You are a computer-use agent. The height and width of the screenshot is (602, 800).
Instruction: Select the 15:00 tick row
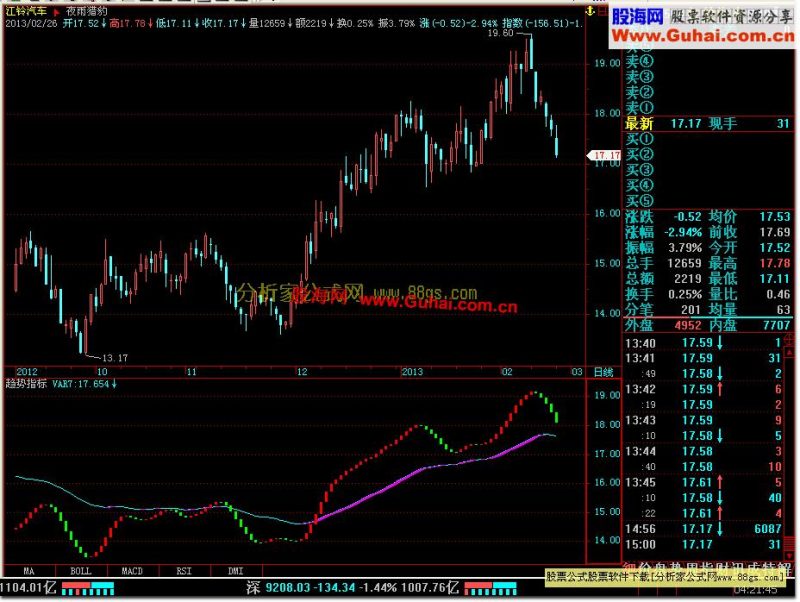click(704, 544)
